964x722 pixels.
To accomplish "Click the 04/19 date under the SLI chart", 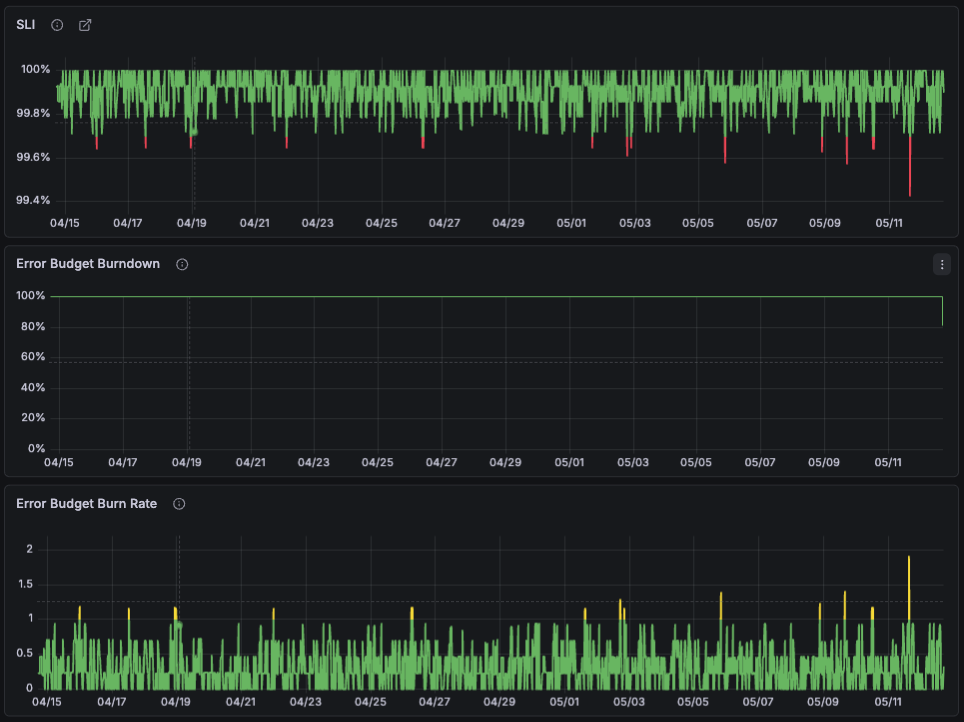I will 192,223.
